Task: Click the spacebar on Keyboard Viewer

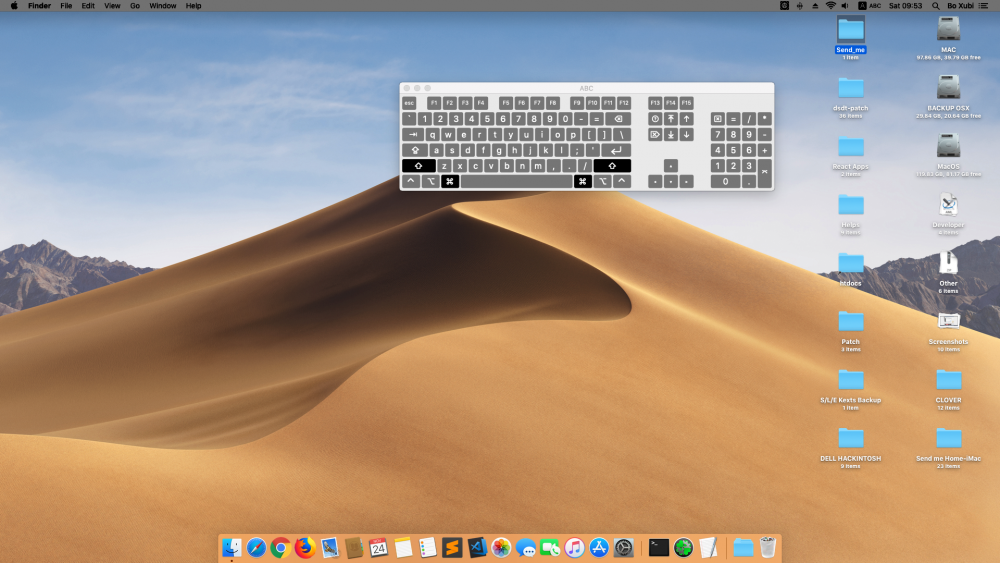Action: pyautogui.click(x=517, y=182)
